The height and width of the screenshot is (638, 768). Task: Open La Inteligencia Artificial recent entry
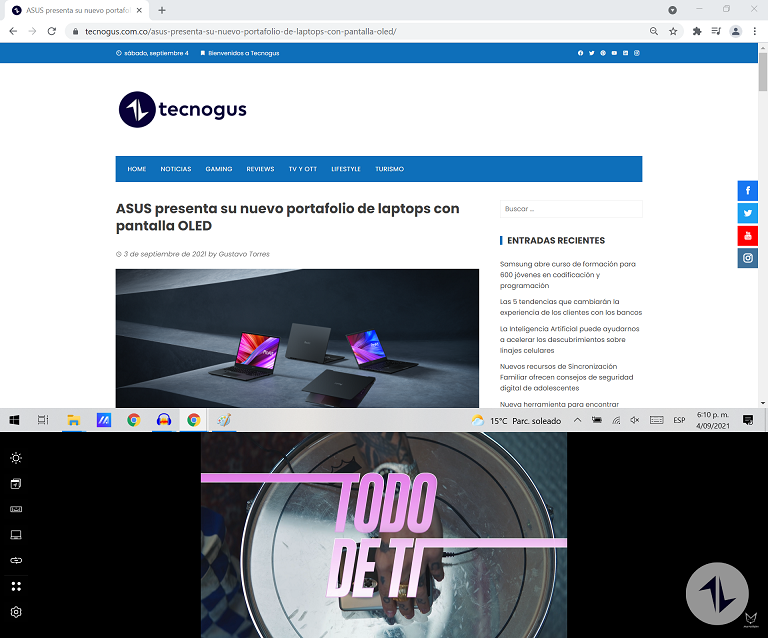tap(570, 339)
